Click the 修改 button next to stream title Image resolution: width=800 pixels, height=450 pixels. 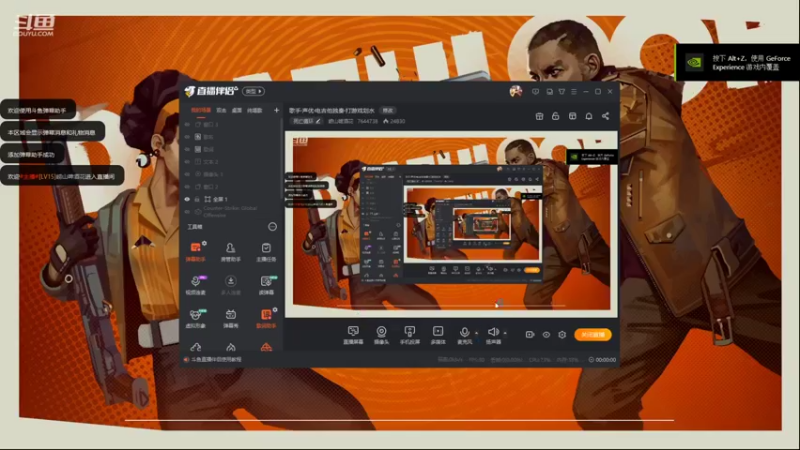point(388,110)
